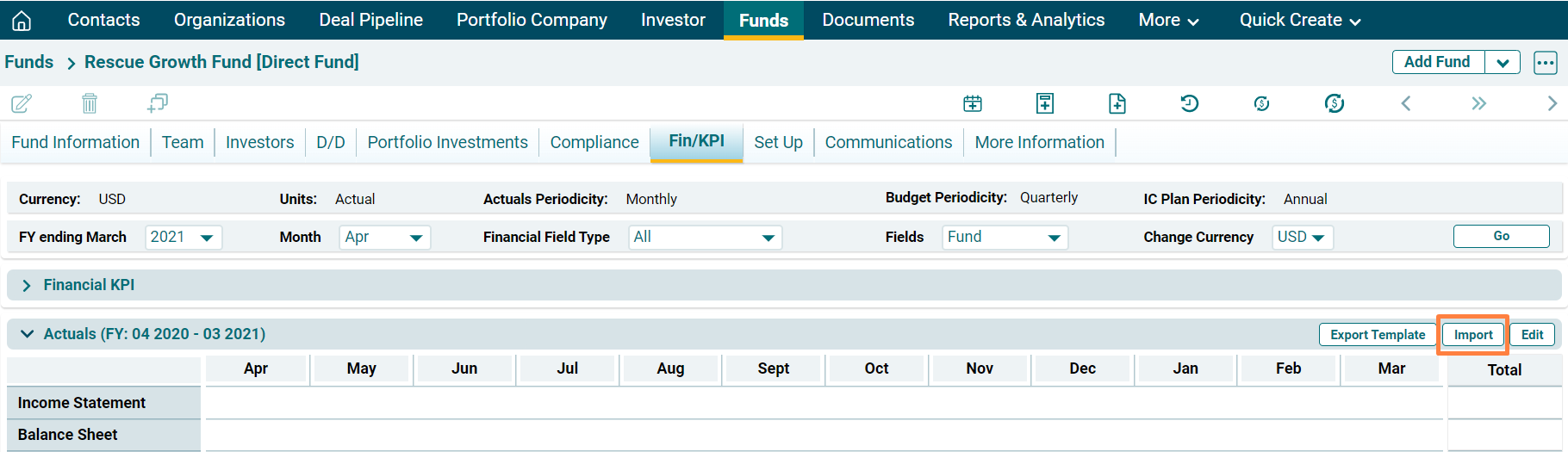
Task: Open the three-dot options button
Action: click(x=1546, y=62)
